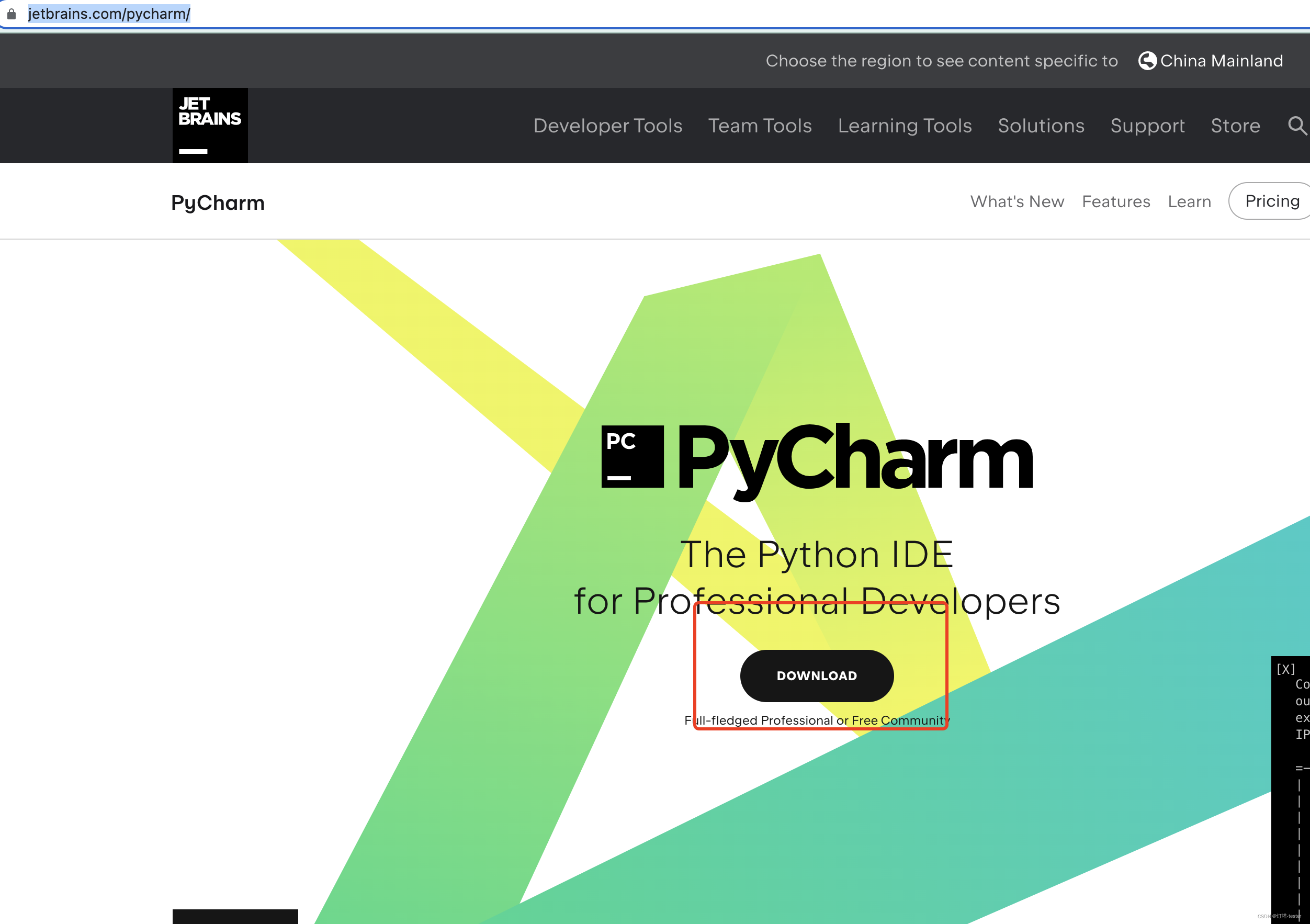Viewport: 1310px width, 924px height.
Task: Go to the Store page
Action: (1235, 126)
